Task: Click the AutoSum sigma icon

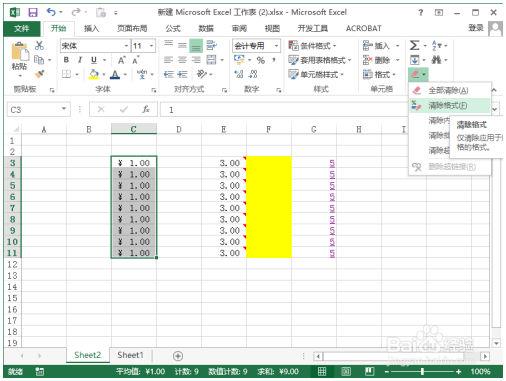Action: click(x=414, y=45)
